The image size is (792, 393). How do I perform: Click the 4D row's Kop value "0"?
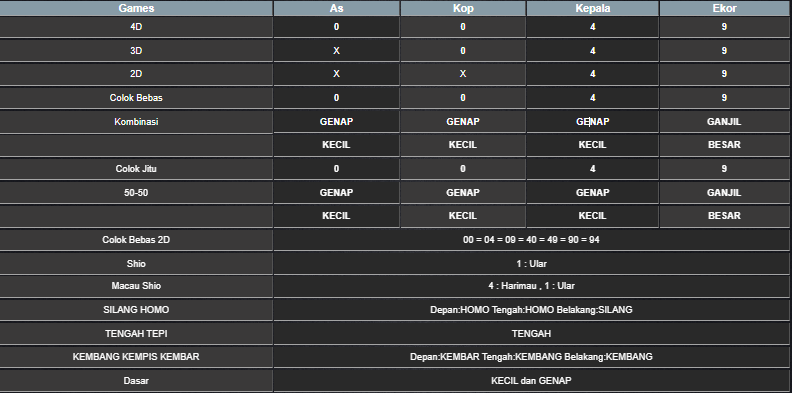click(463, 27)
